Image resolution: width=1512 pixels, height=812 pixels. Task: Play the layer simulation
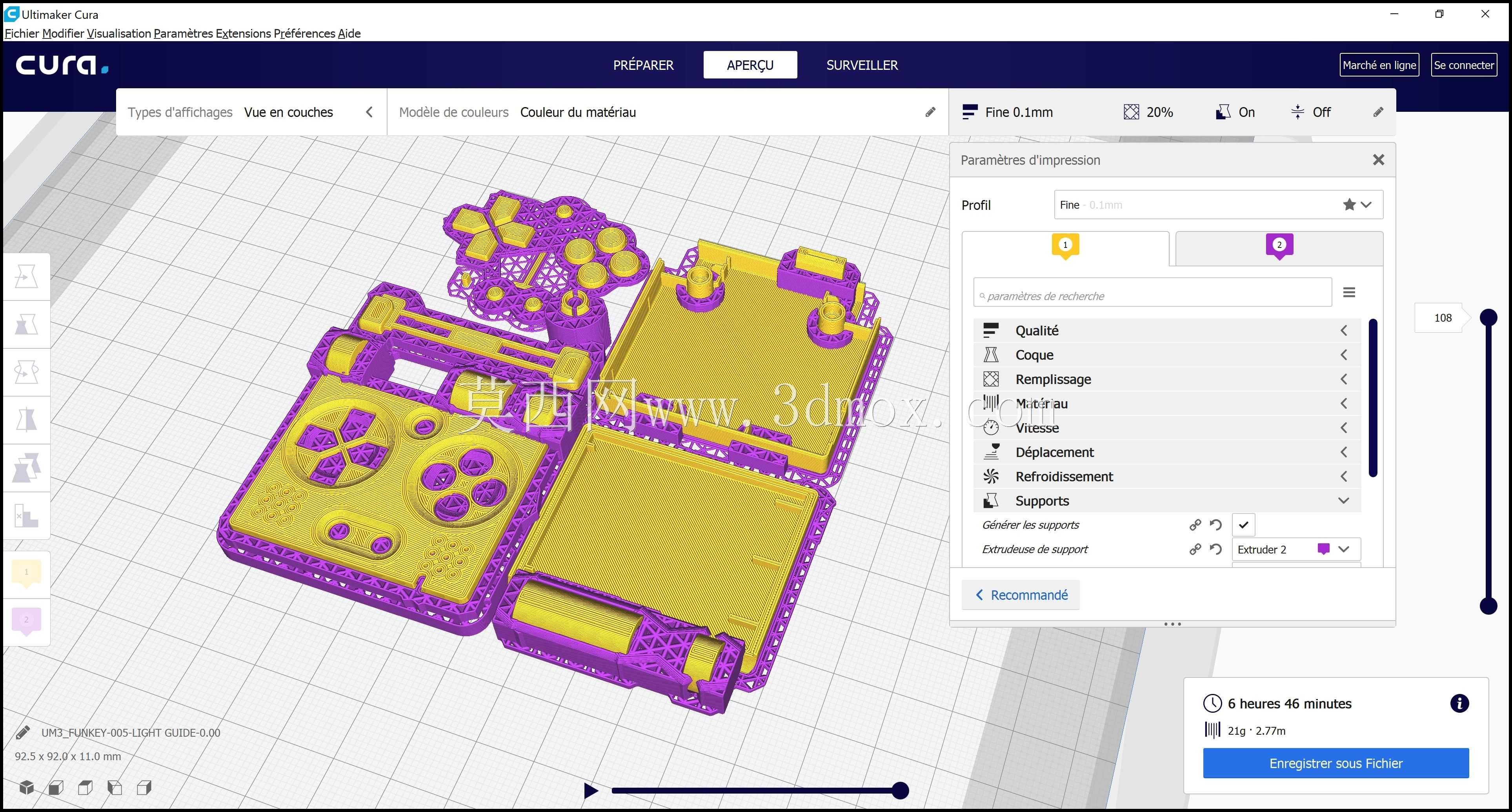tap(590, 791)
